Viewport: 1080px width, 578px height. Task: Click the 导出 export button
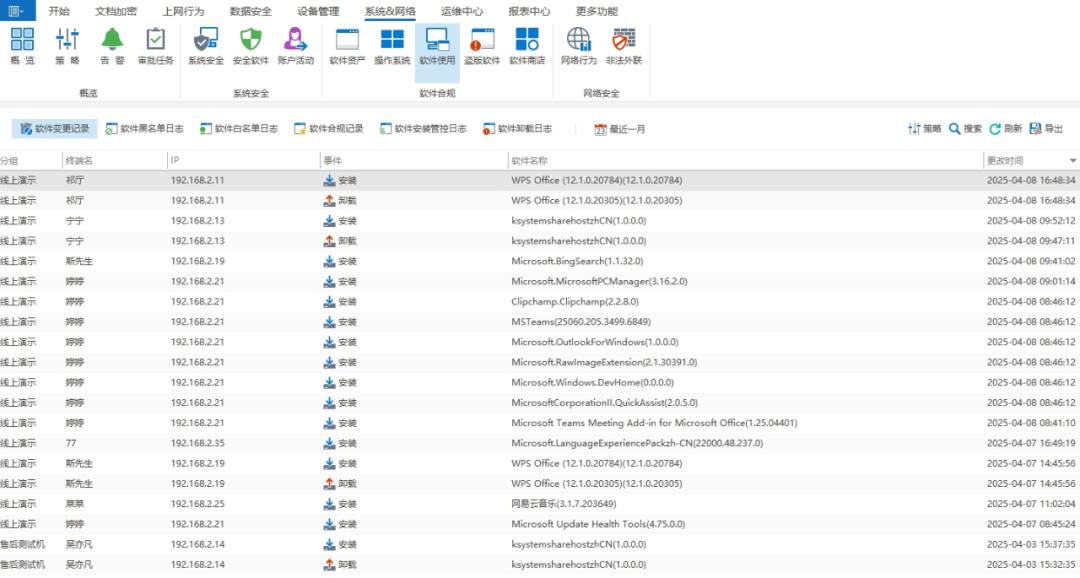pos(1046,129)
